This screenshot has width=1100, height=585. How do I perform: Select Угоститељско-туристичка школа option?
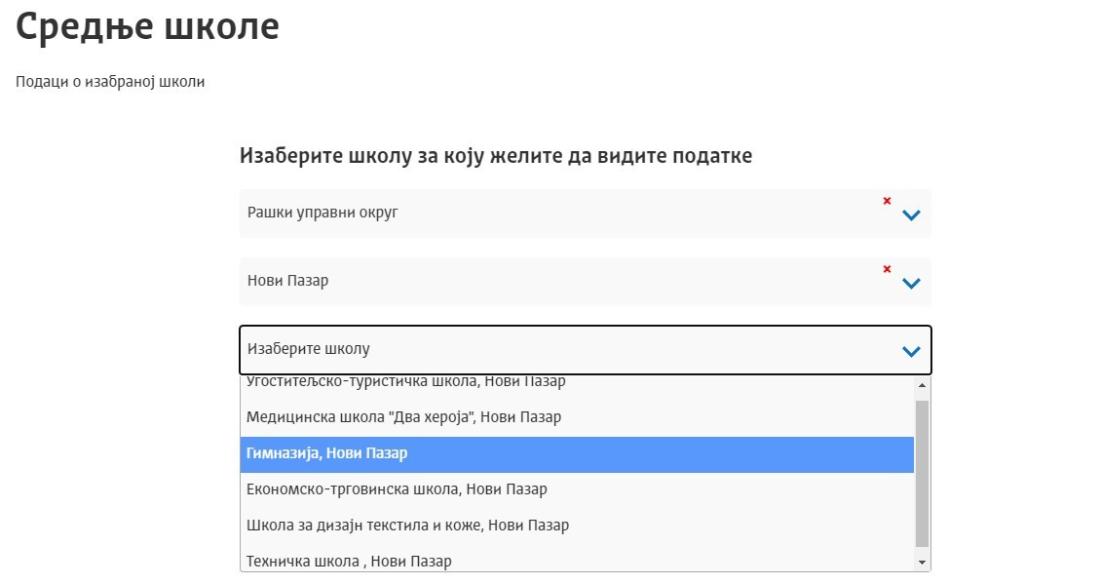[577, 383]
